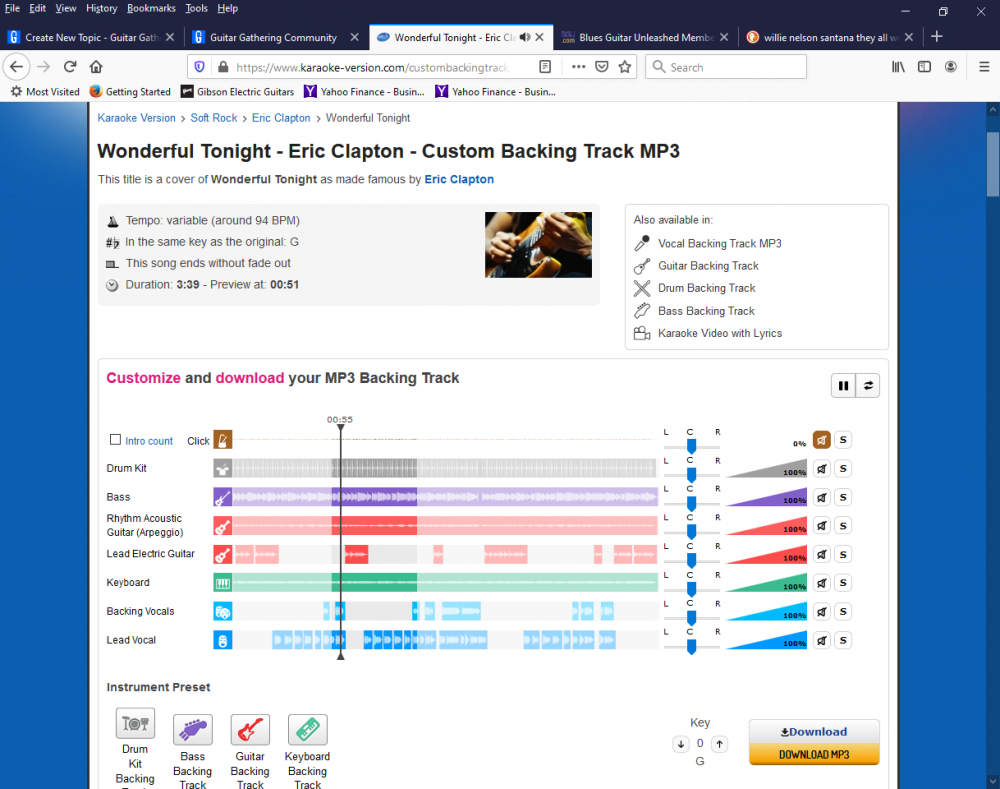Open the Most Visited bookmarks folder
1000x789 pixels.
45,92
